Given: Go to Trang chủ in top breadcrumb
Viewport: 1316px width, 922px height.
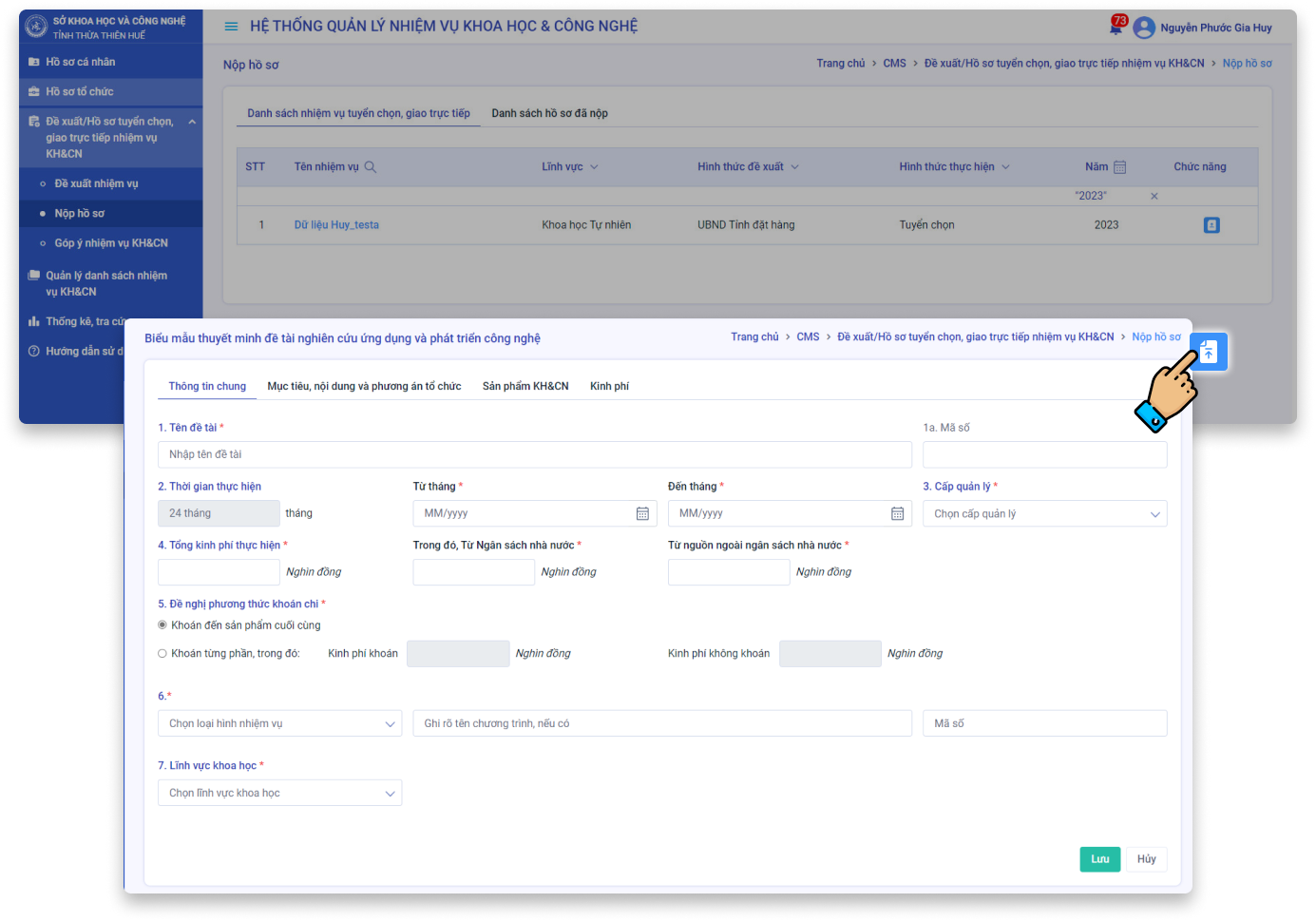Looking at the screenshot, I should tap(840, 64).
